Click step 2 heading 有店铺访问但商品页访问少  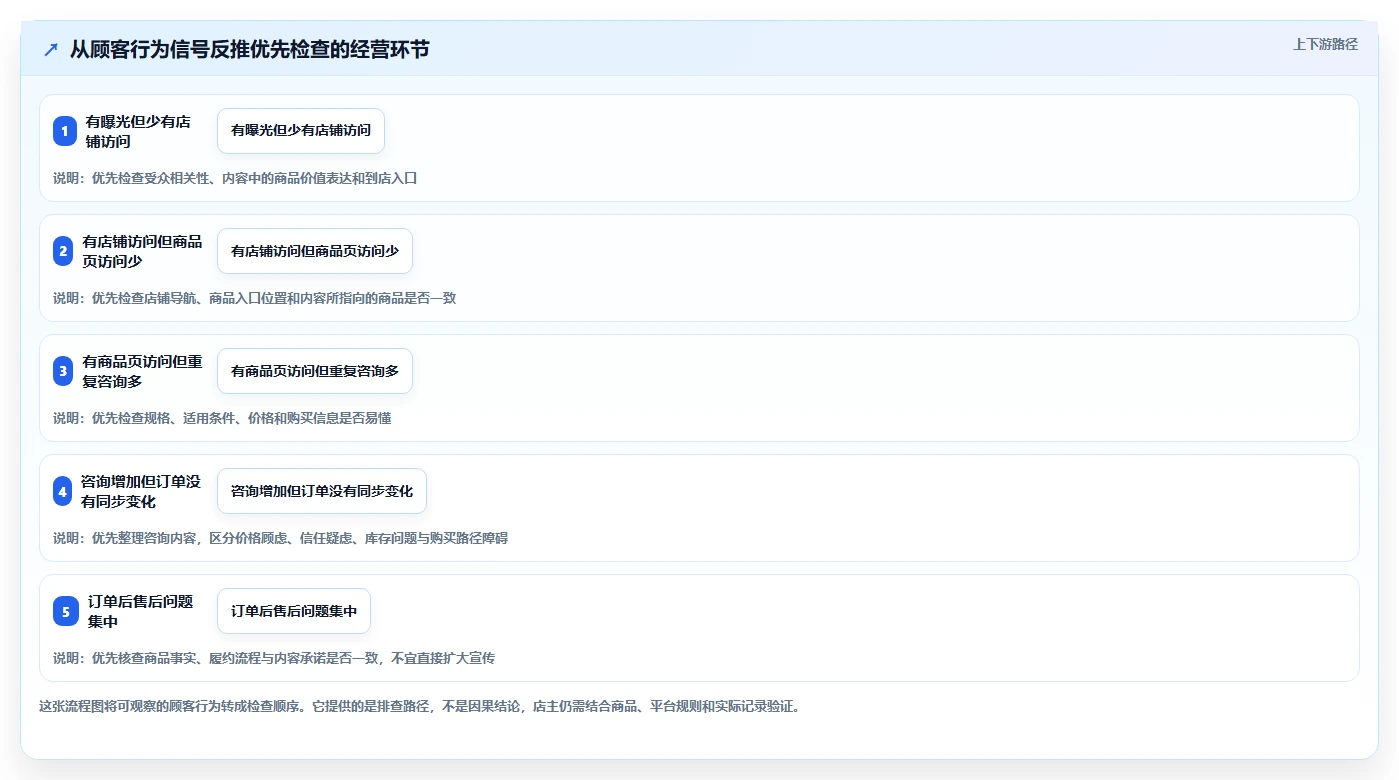[x=142, y=251]
